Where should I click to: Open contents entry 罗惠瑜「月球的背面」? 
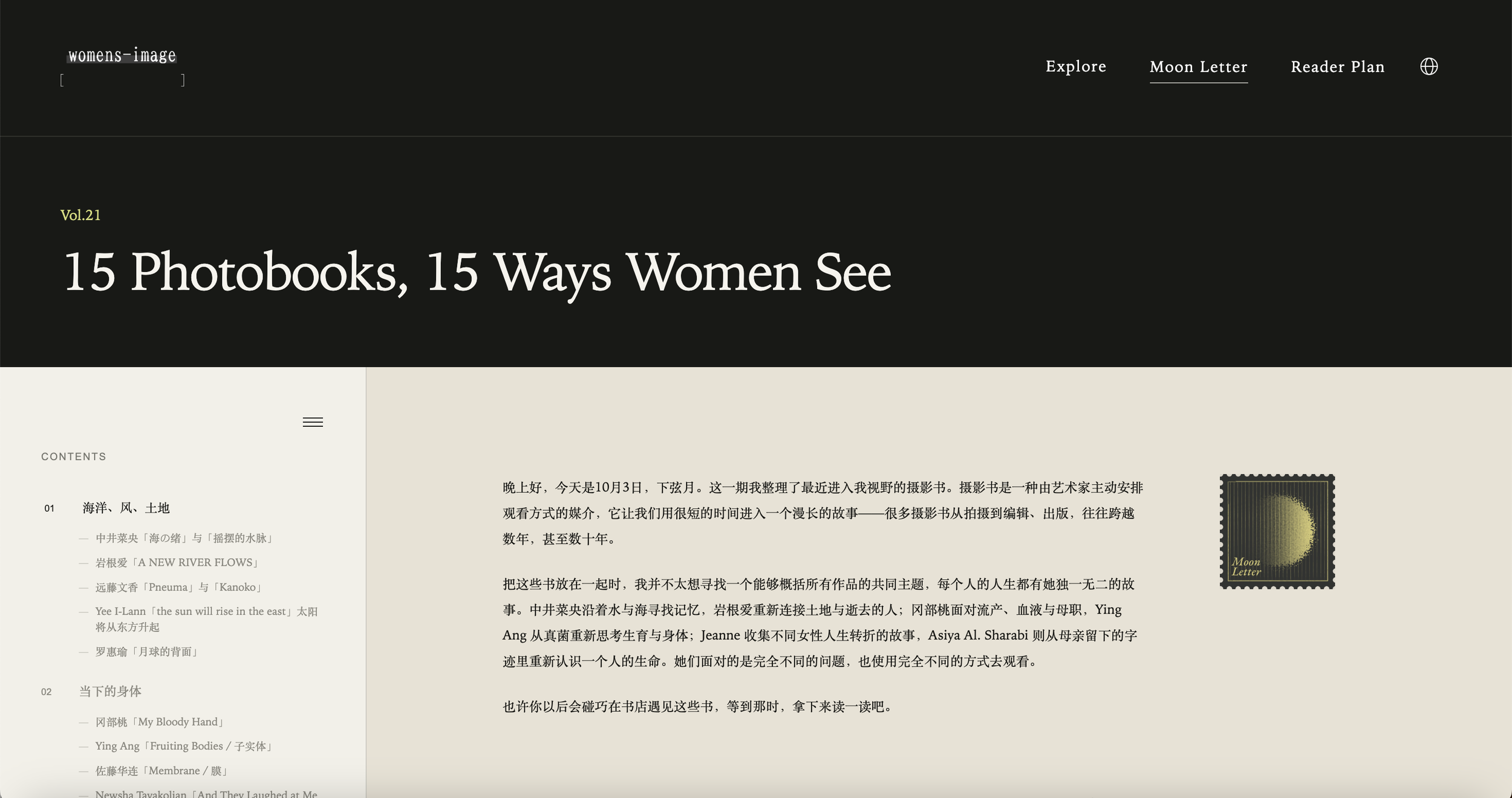pos(146,652)
